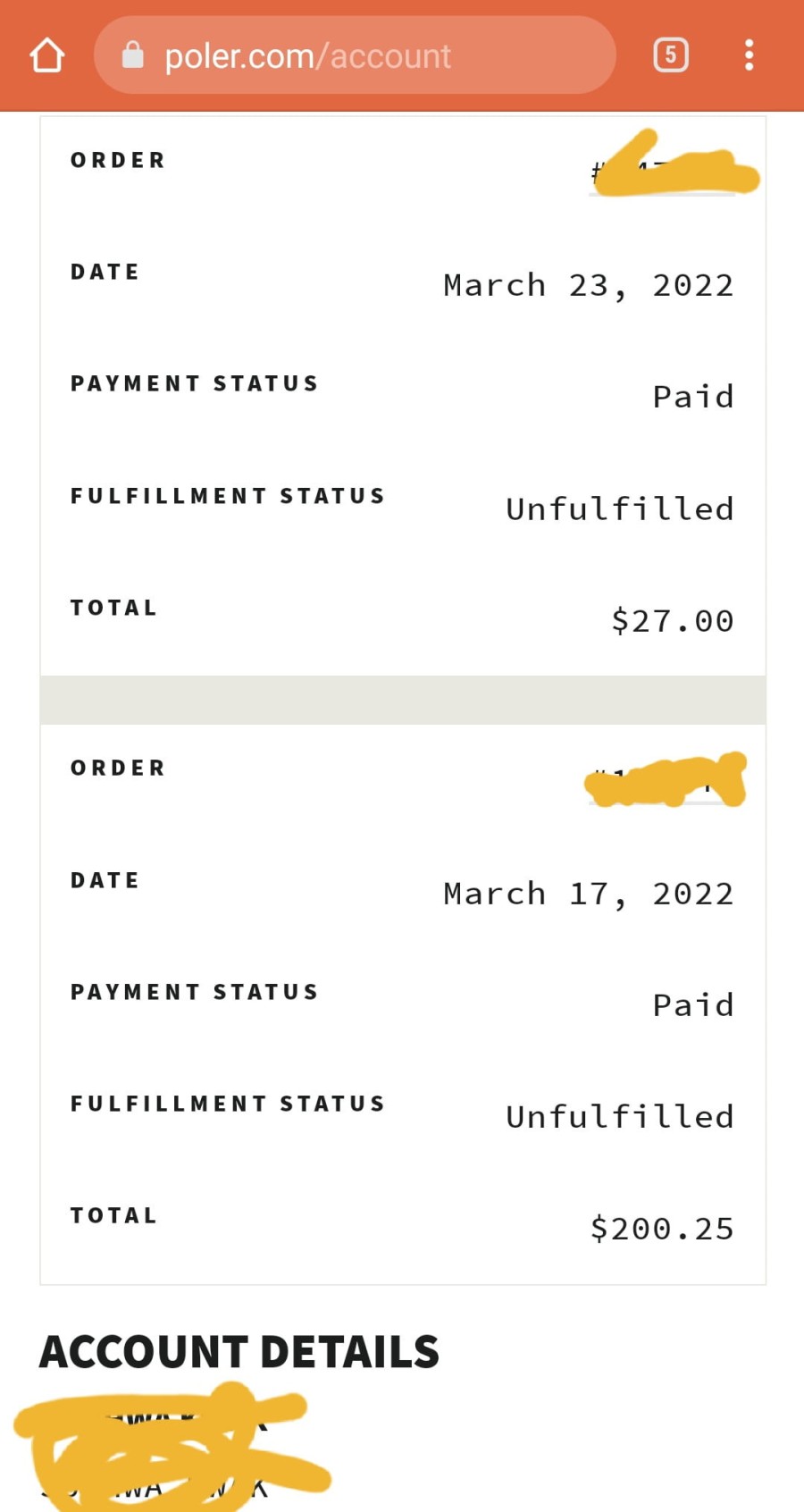
Task: Tap the first order's Paid status
Action: point(693,397)
